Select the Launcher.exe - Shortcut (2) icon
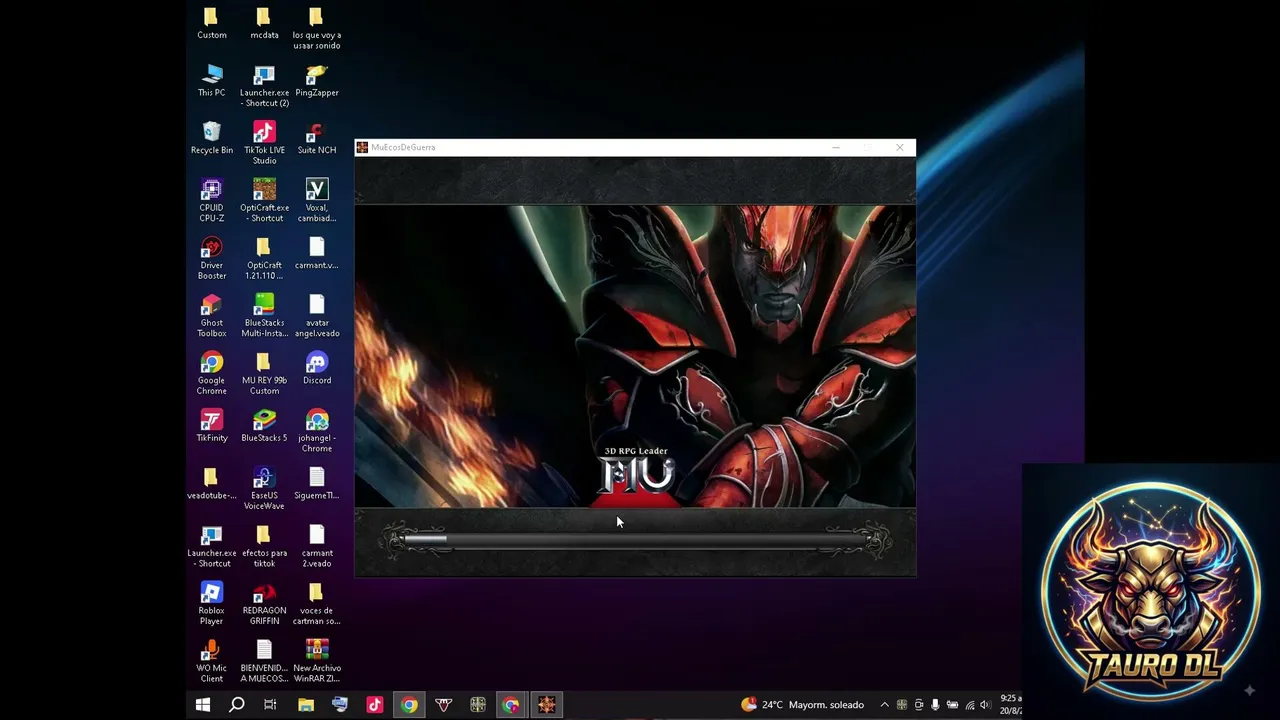The width and height of the screenshot is (1280, 720). (264, 87)
